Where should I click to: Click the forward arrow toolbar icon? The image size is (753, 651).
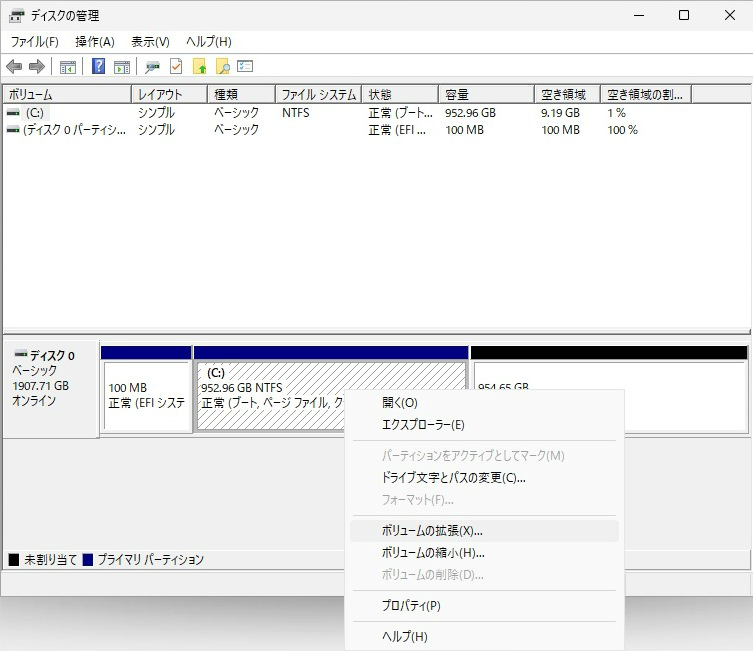pos(37,67)
